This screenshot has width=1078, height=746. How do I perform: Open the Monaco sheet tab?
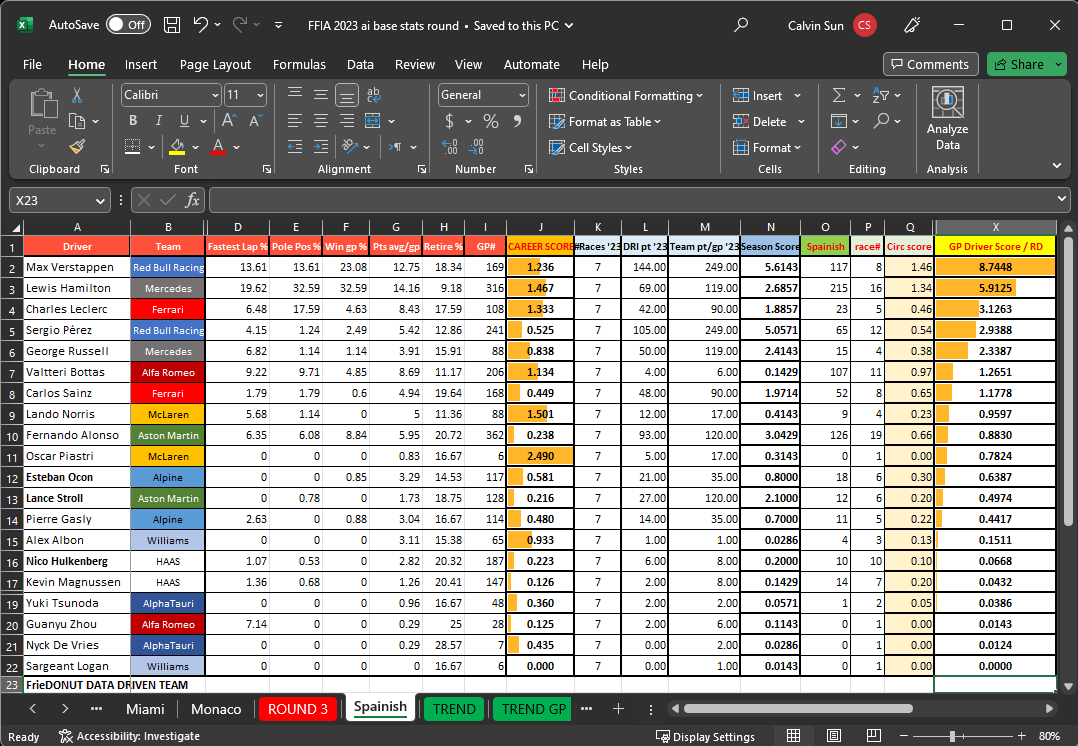(216, 709)
